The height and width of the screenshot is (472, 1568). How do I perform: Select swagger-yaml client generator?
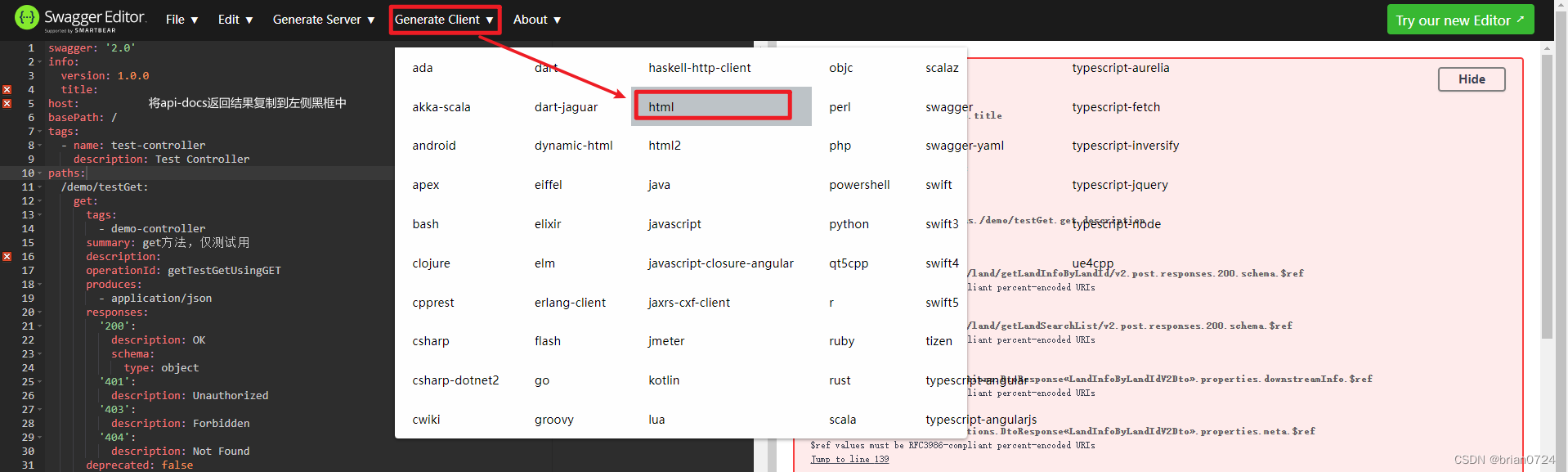click(965, 146)
